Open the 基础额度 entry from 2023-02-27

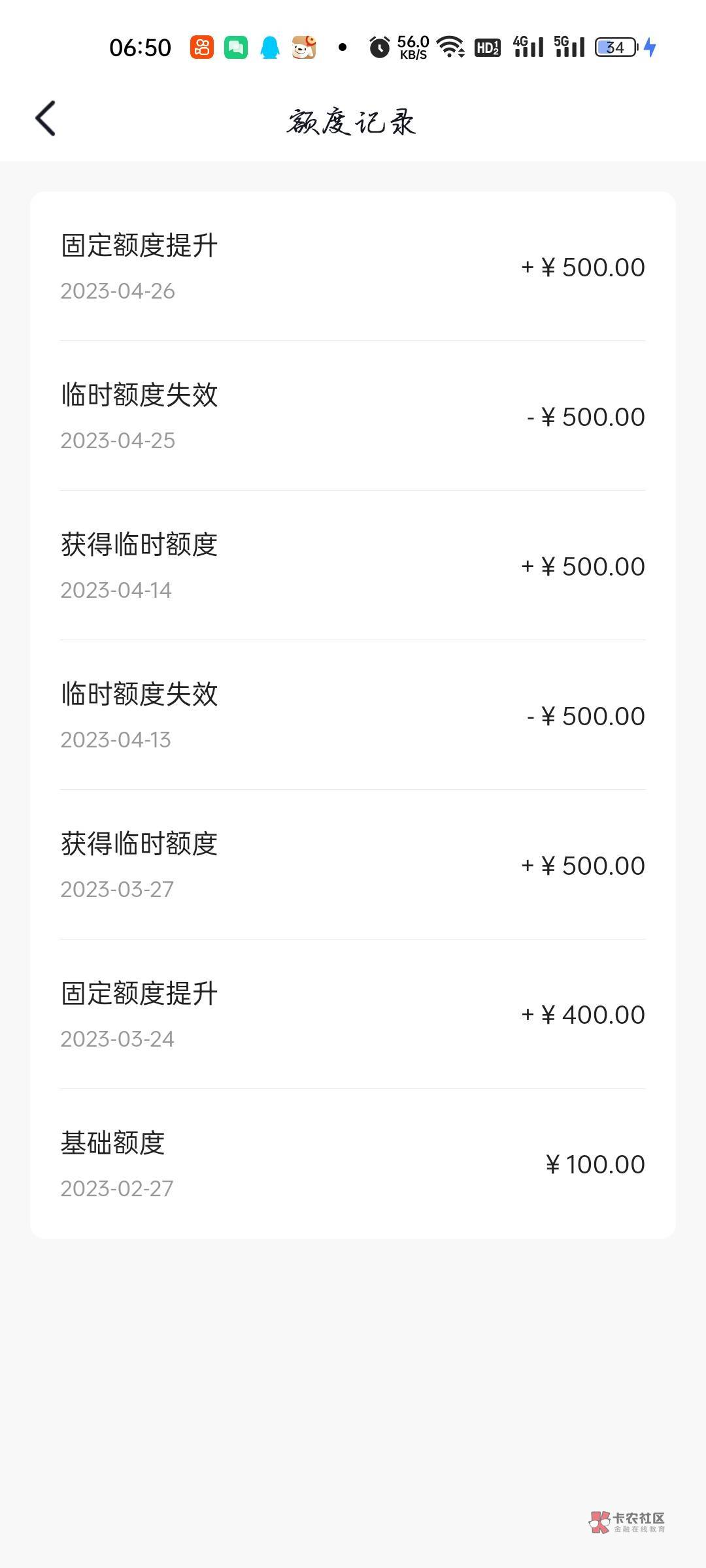[x=353, y=1164]
